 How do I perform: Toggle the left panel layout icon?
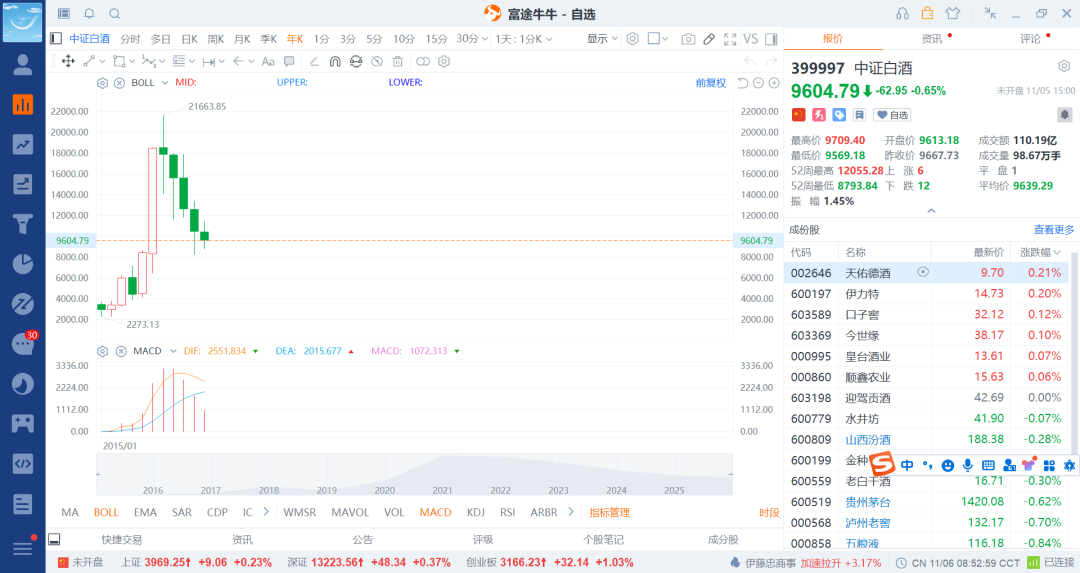pos(56,39)
